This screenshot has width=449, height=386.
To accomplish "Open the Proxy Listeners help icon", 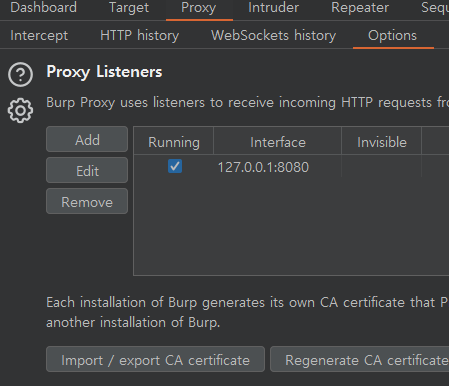I will (20, 75).
